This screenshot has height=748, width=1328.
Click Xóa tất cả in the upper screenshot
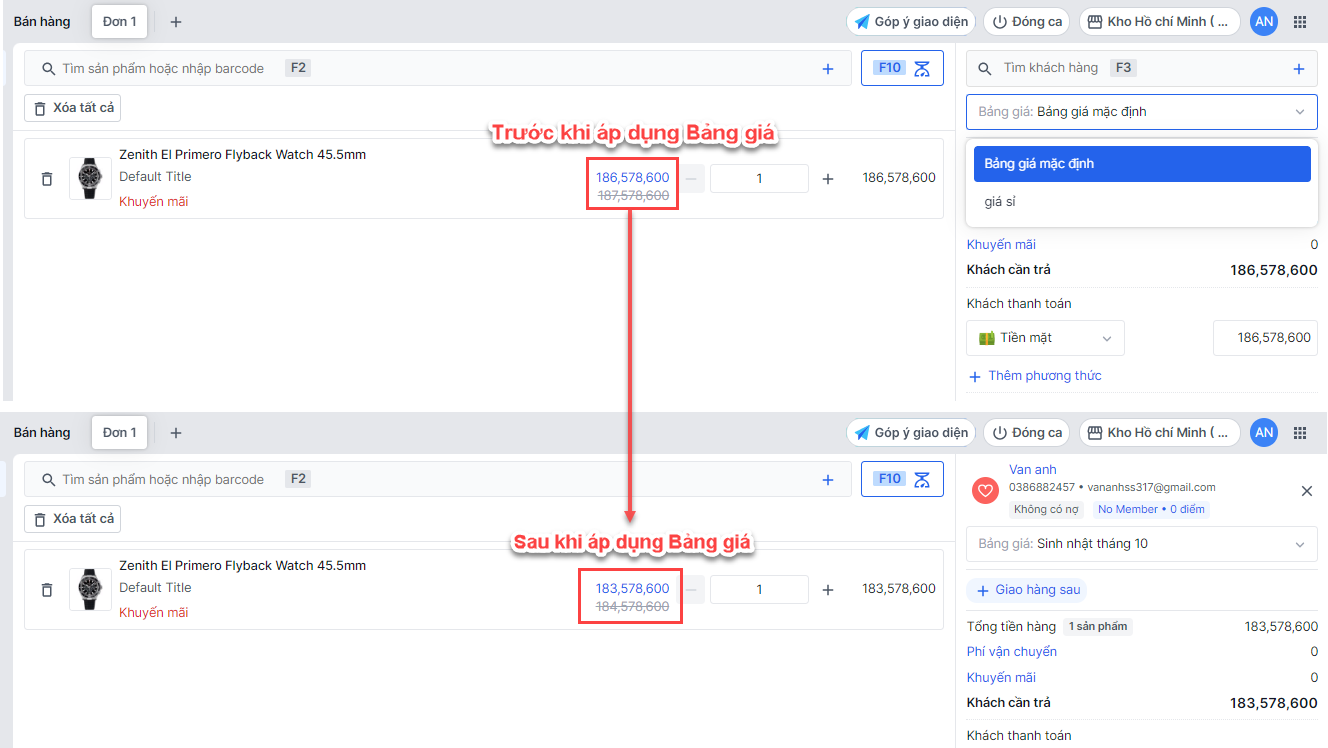point(73,108)
